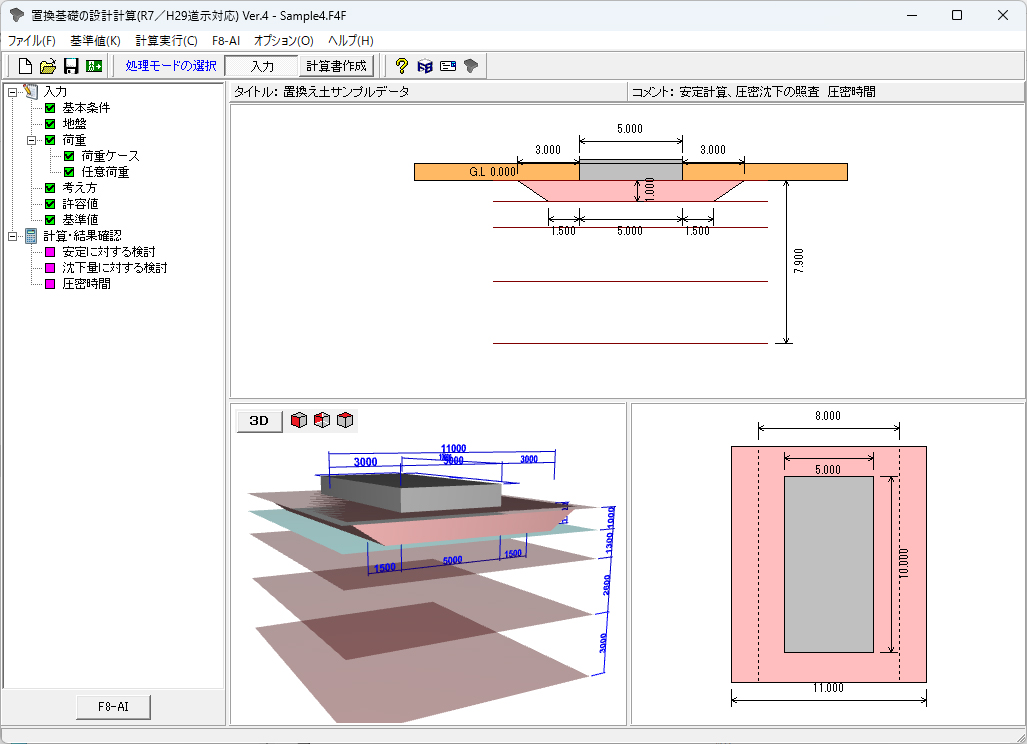Switch to 計算書作成 mode

(x=337, y=66)
